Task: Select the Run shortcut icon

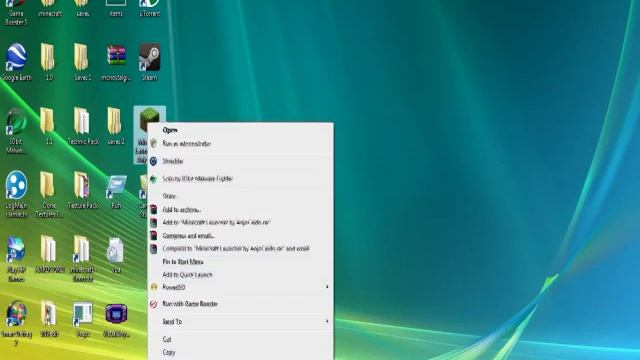Action: tap(116, 190)
